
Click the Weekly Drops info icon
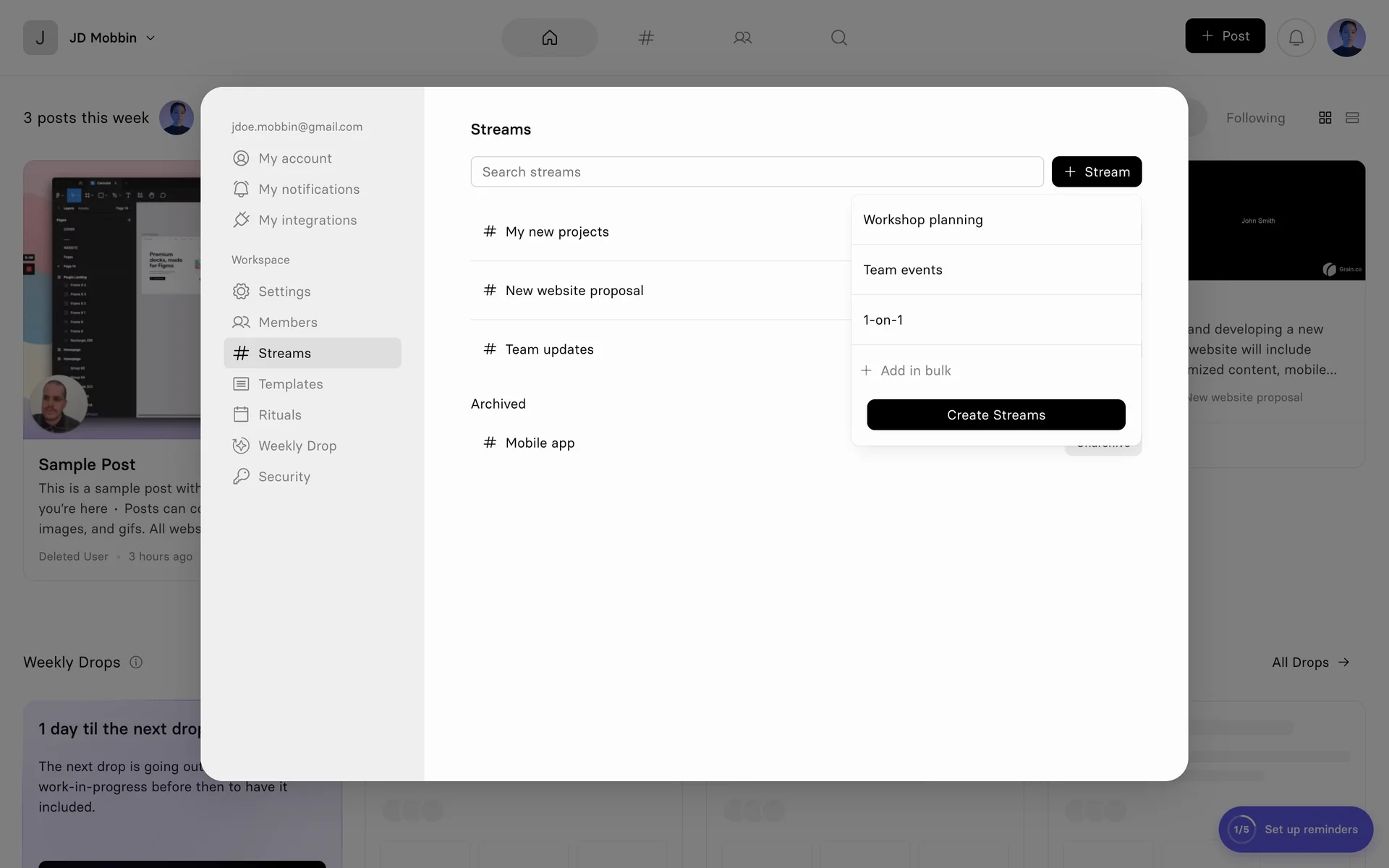coord(136,662)
